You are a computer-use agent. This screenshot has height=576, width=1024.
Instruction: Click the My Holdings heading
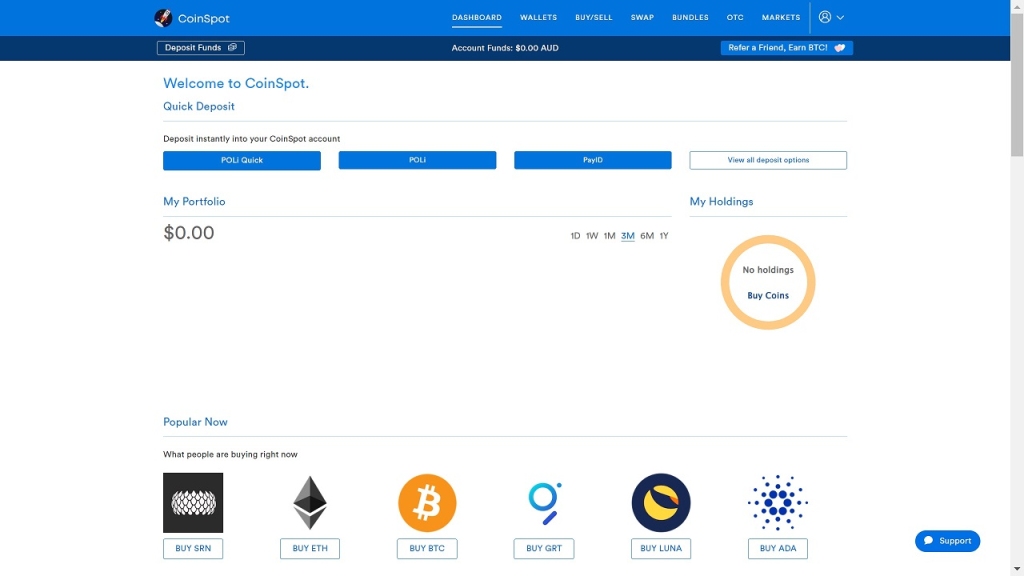click(x=721, y=202)
